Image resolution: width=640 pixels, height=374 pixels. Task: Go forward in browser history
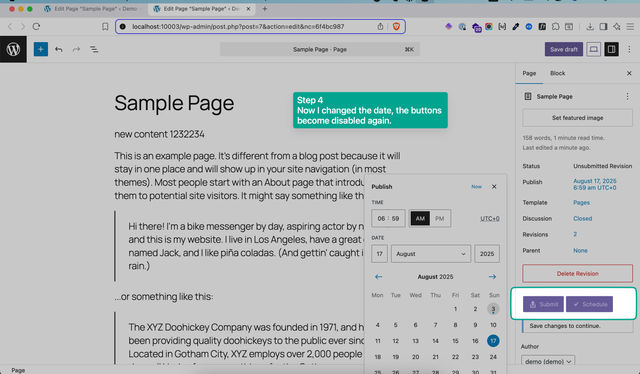point(23,27)
